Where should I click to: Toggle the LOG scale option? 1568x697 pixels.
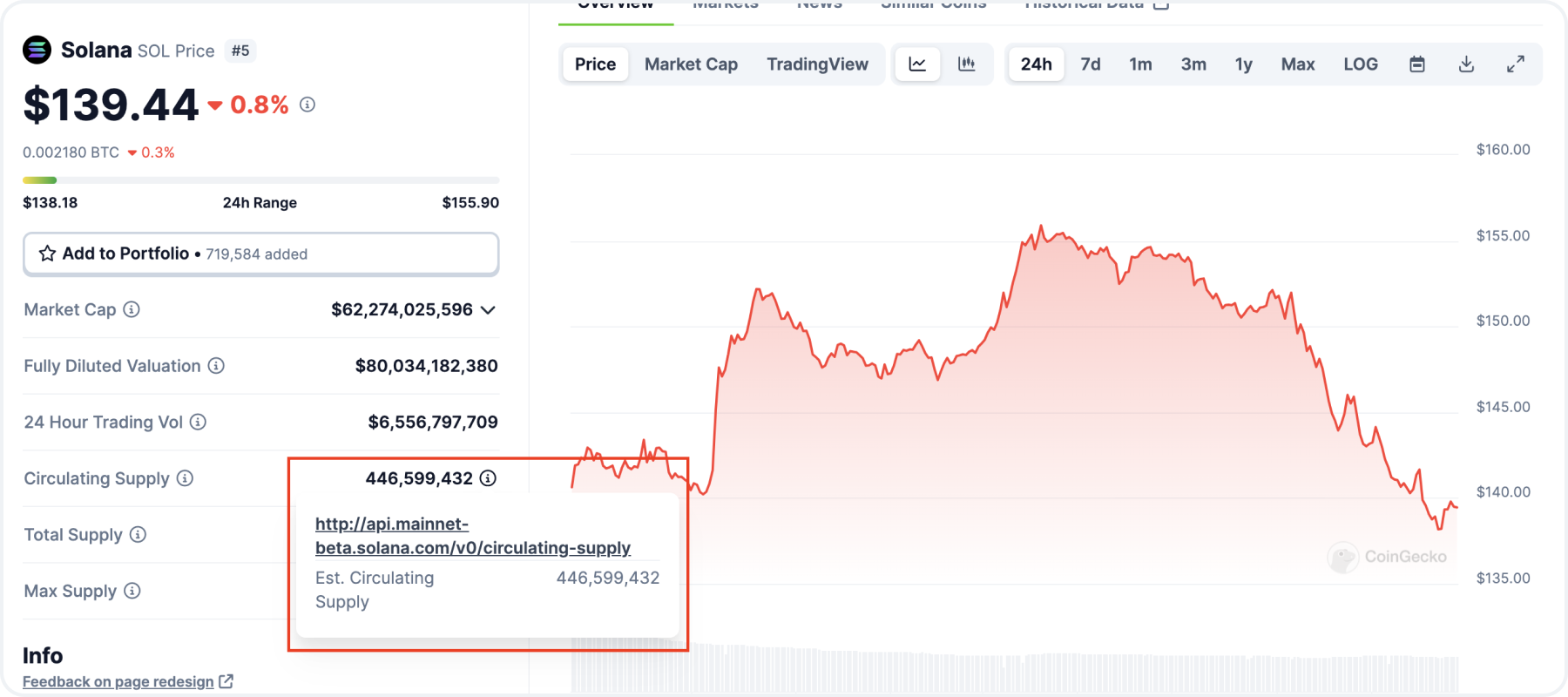click(1360, 64)
